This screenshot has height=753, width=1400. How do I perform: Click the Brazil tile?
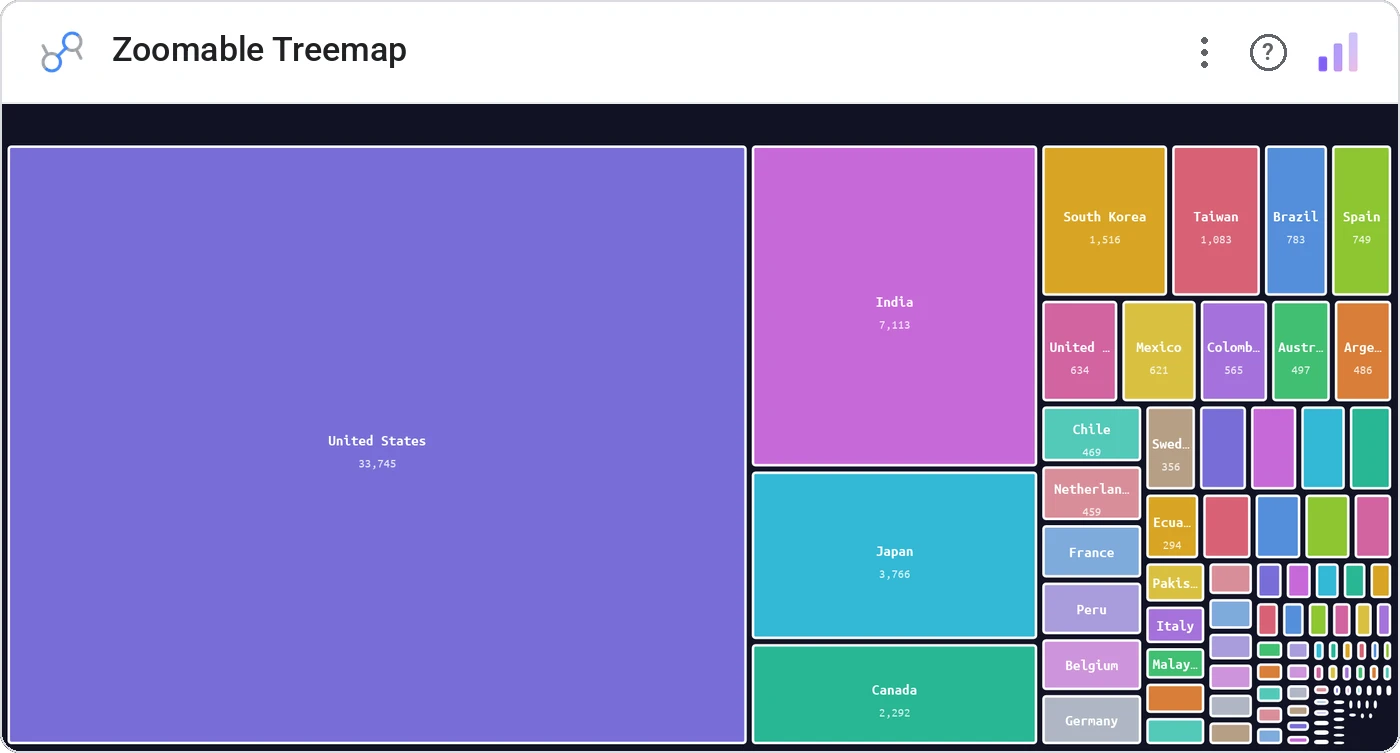[x=1296, y=221]
